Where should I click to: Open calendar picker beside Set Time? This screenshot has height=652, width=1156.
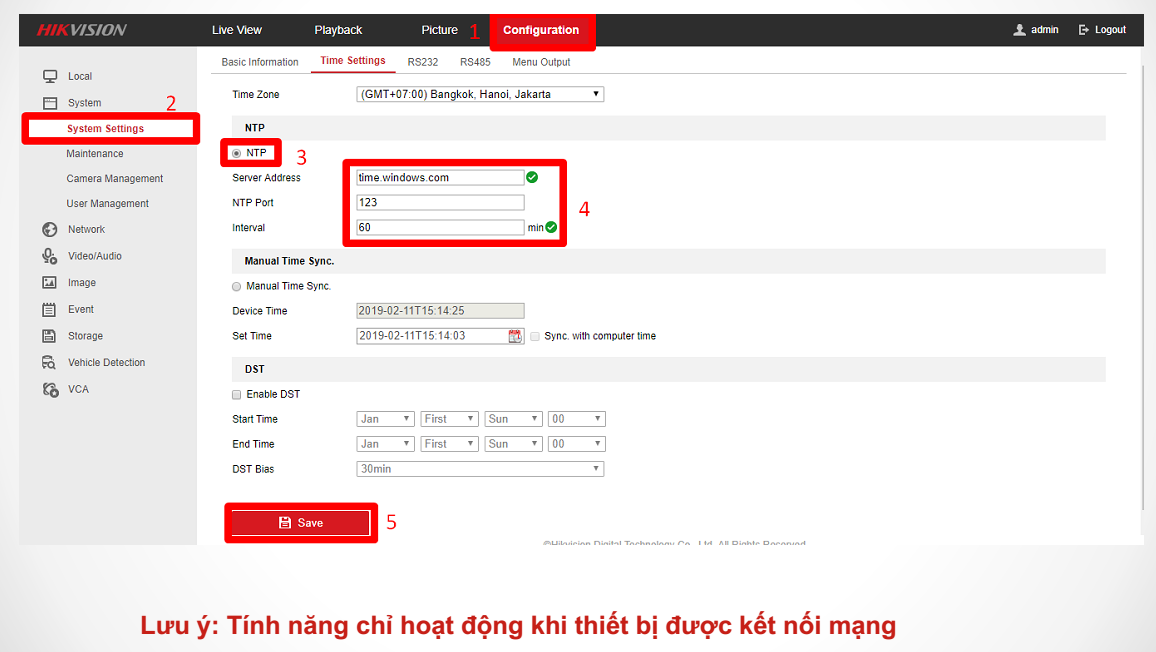point(515,336)
